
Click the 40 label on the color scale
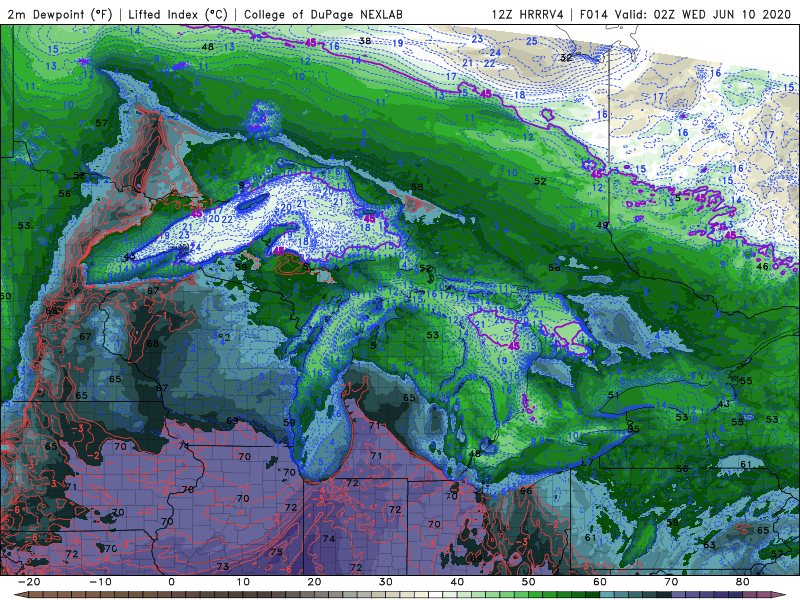click(x=457, y=582)
